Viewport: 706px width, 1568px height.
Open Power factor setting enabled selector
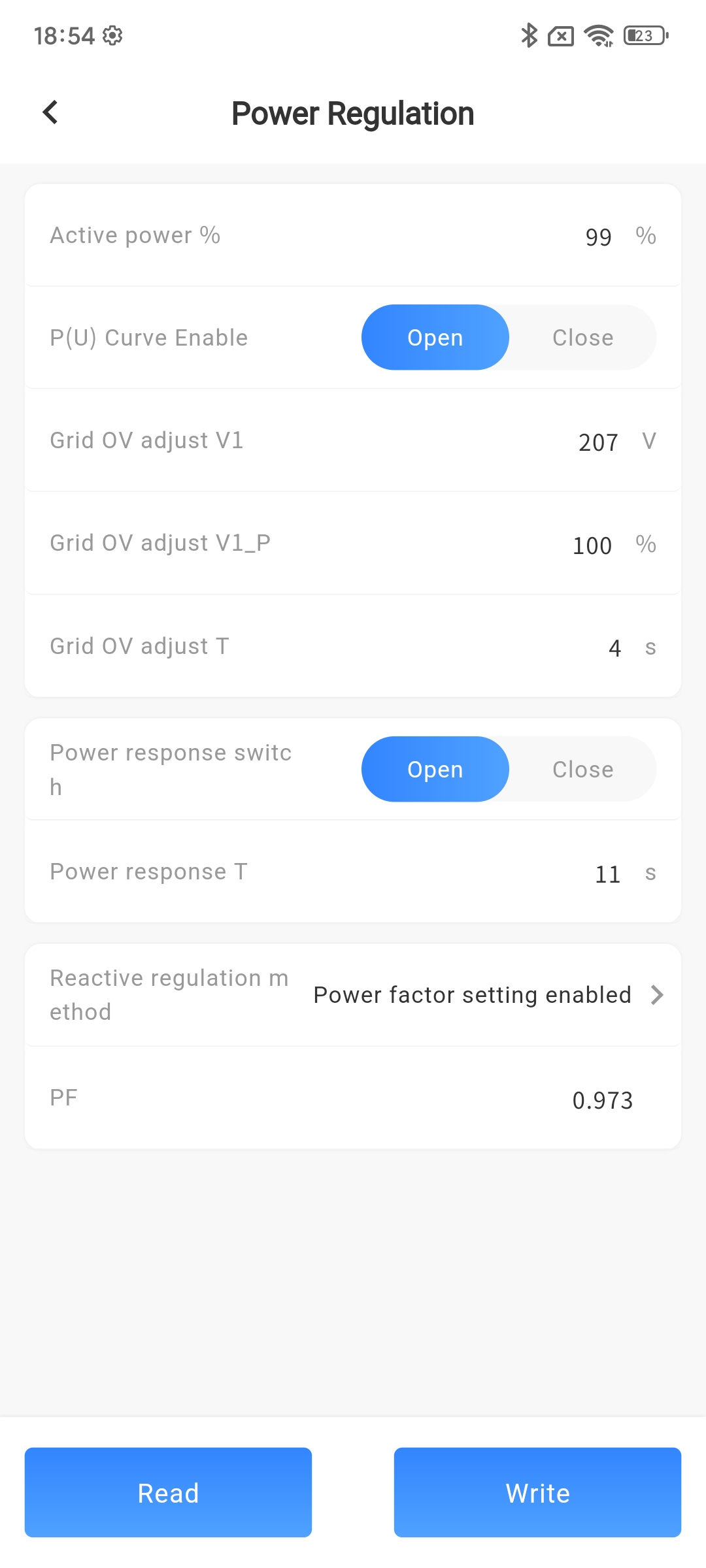(x=472, y=995)
